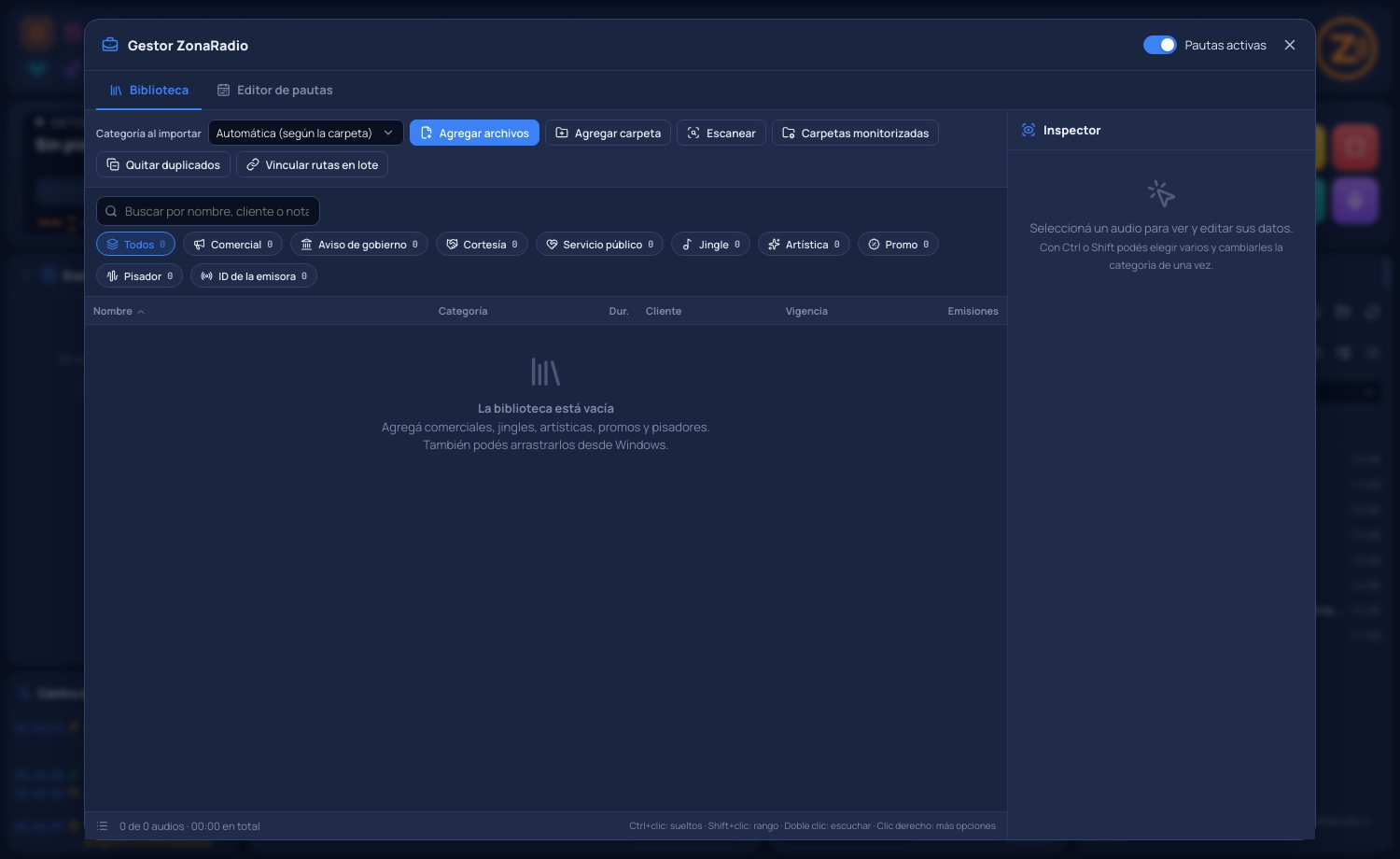Sort by the Cliente column header

664,311
